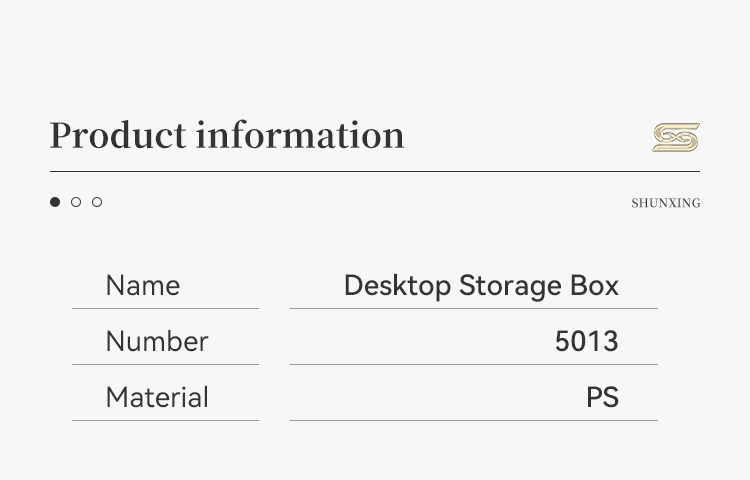Click the SHUNXING brand name text
The image size is (750, 480).
point(665,203)
